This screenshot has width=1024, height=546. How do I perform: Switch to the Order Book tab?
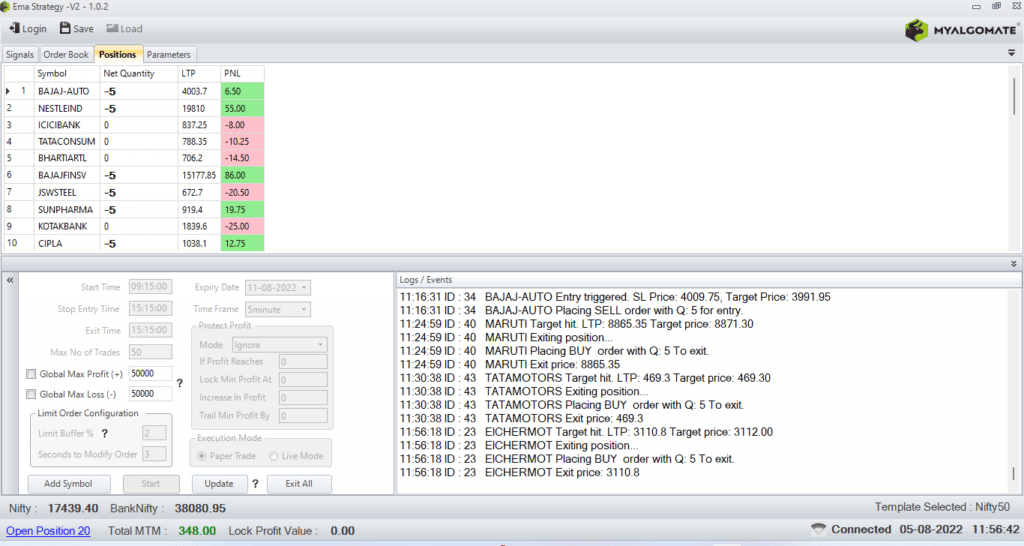click(66, 54)
